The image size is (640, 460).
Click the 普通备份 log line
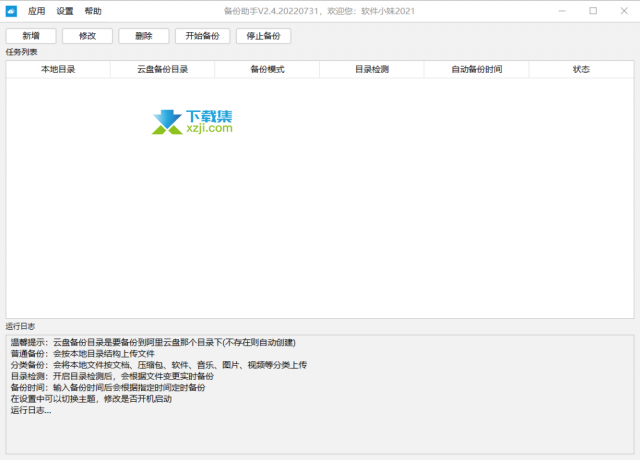(83, 354)
